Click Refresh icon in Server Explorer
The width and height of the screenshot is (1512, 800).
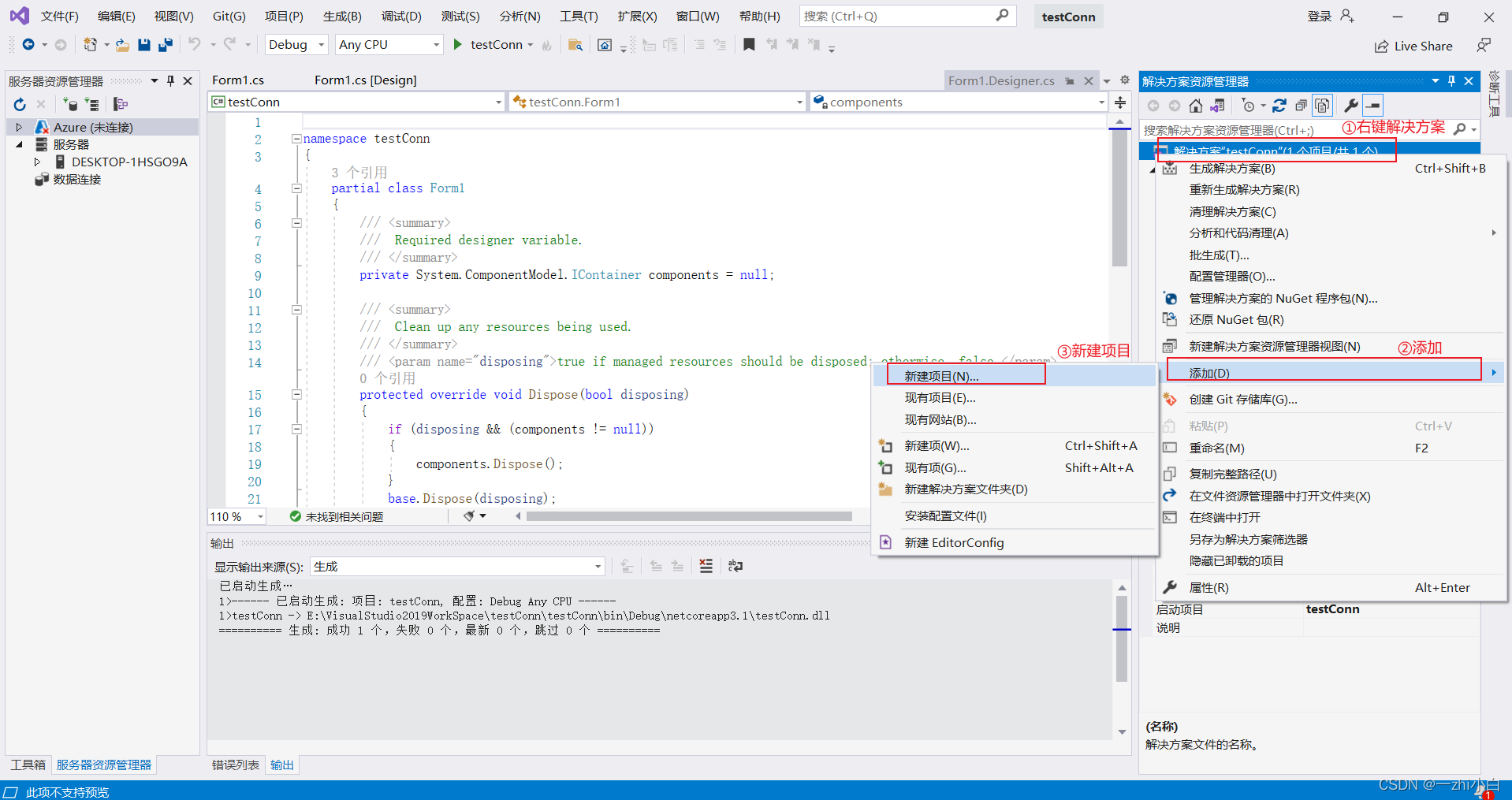(20, 104)
